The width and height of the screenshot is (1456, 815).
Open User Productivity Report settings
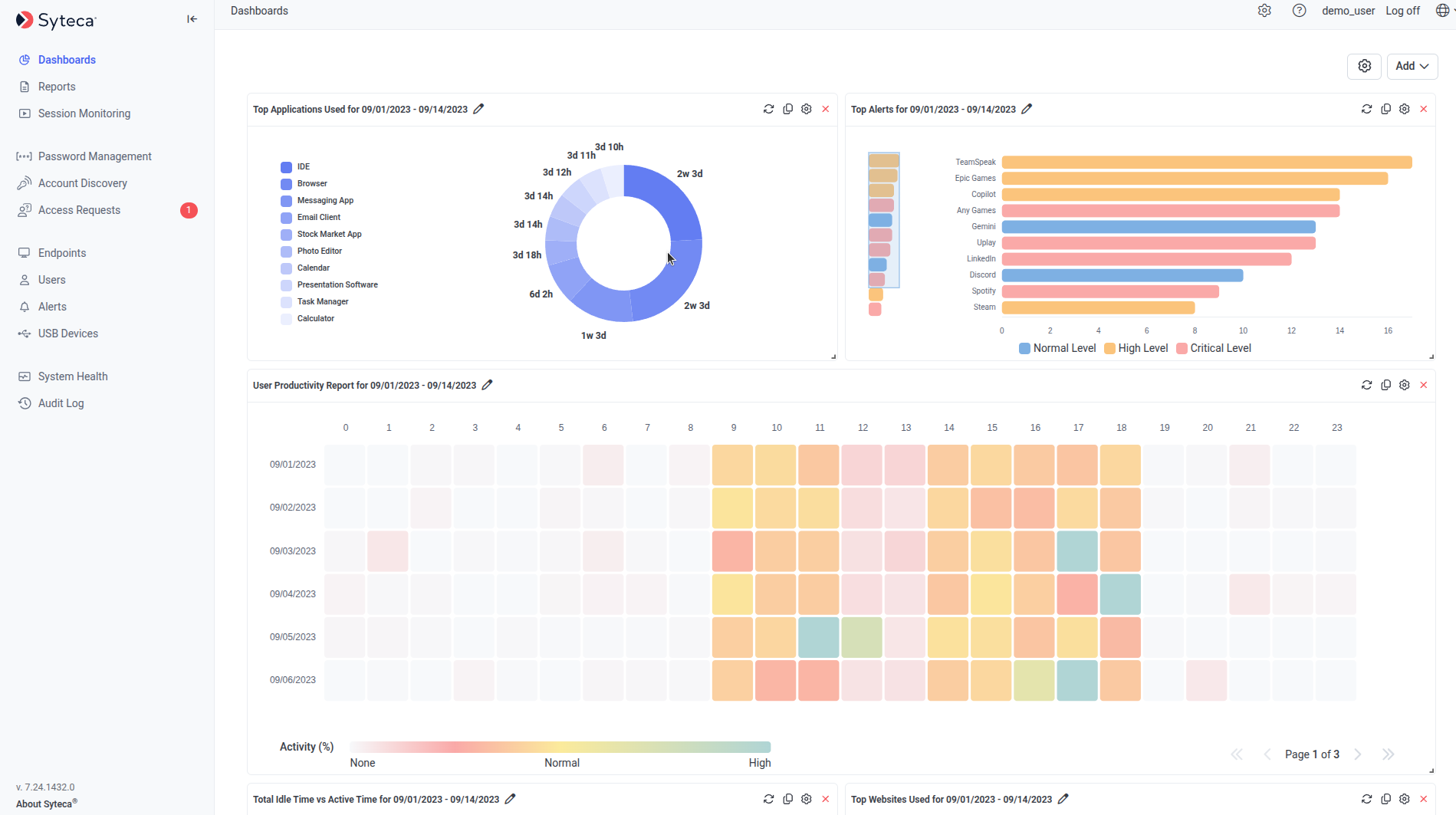(1404, 385)
